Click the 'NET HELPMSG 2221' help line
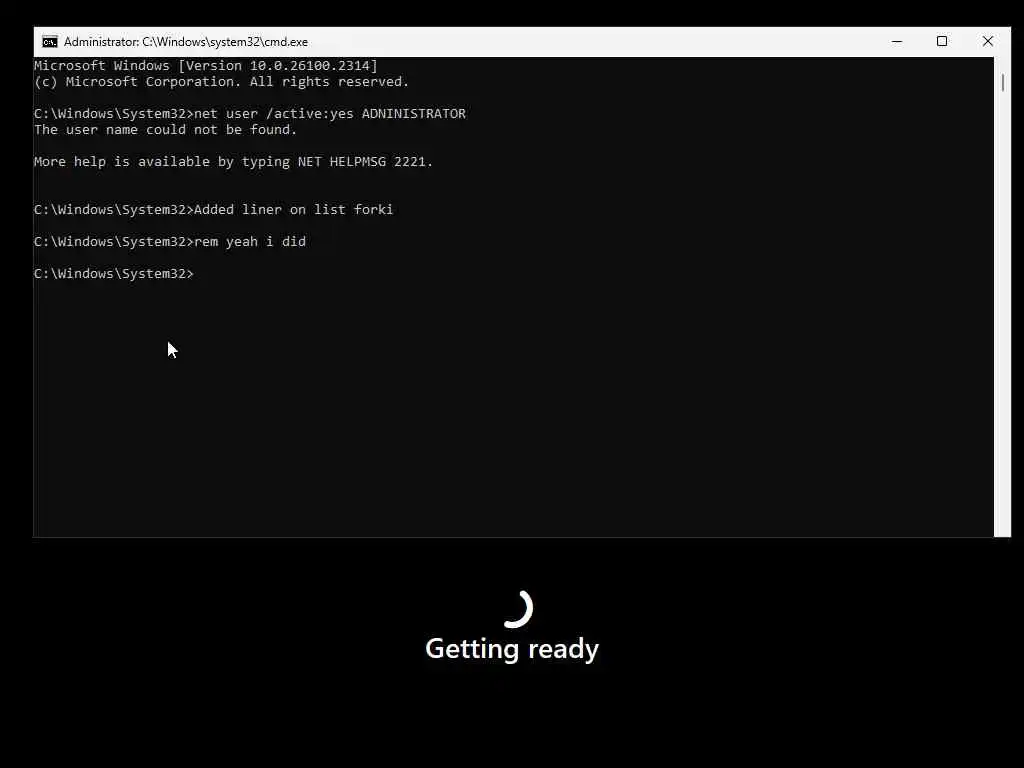Screen dimensions: 1024x768 (233, 161)
